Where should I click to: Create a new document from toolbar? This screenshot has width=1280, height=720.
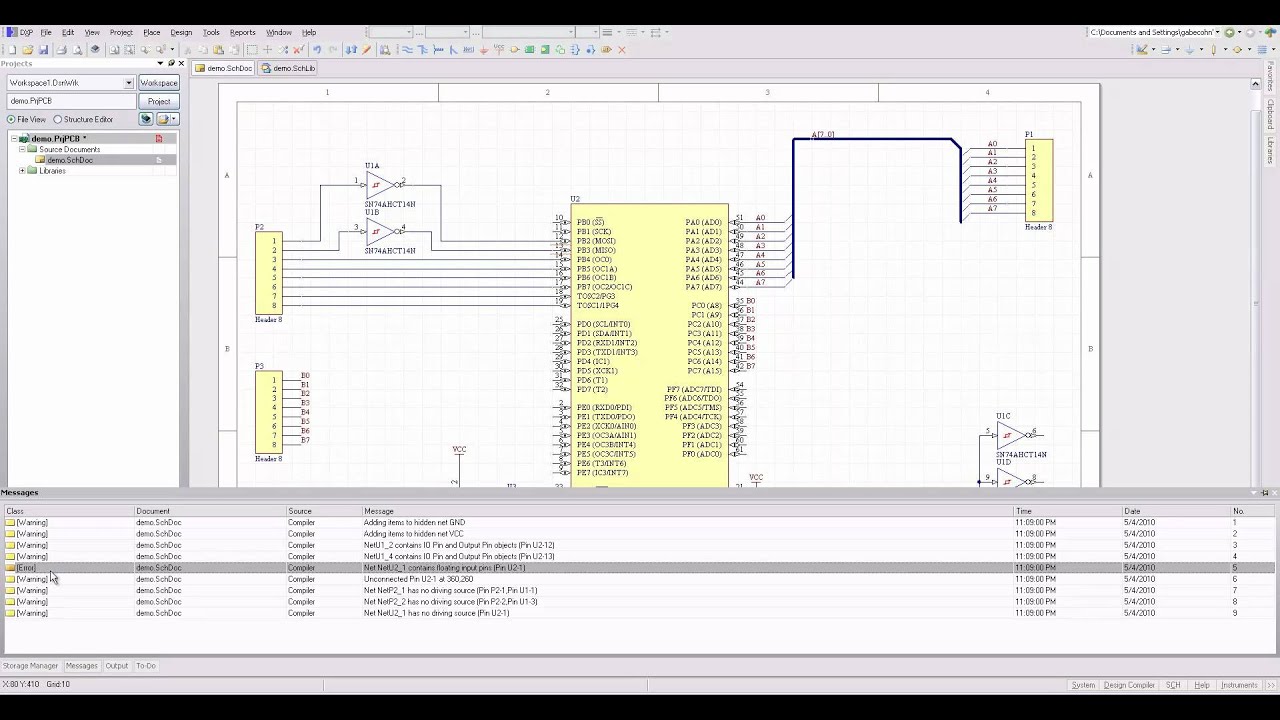tap(12, 49)
